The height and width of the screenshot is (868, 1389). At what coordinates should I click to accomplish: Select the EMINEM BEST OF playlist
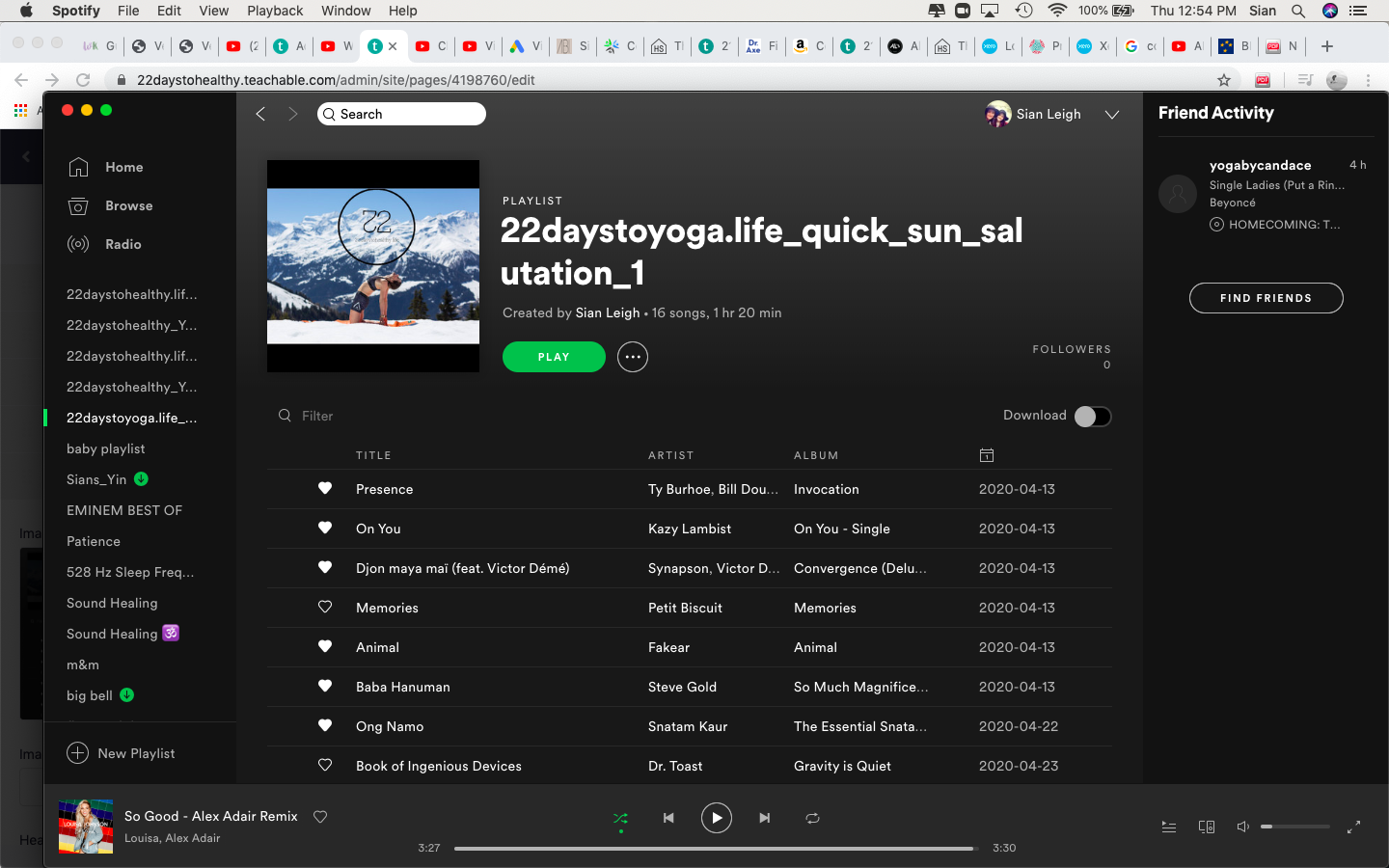124,510
